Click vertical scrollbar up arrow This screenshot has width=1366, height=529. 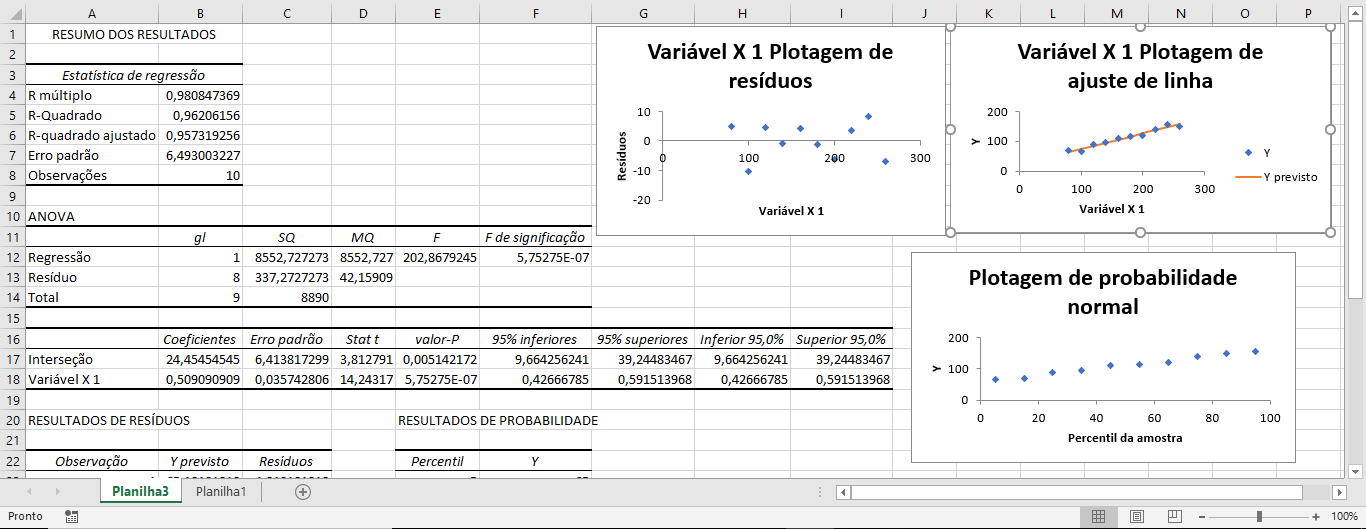coord(1357,13)
